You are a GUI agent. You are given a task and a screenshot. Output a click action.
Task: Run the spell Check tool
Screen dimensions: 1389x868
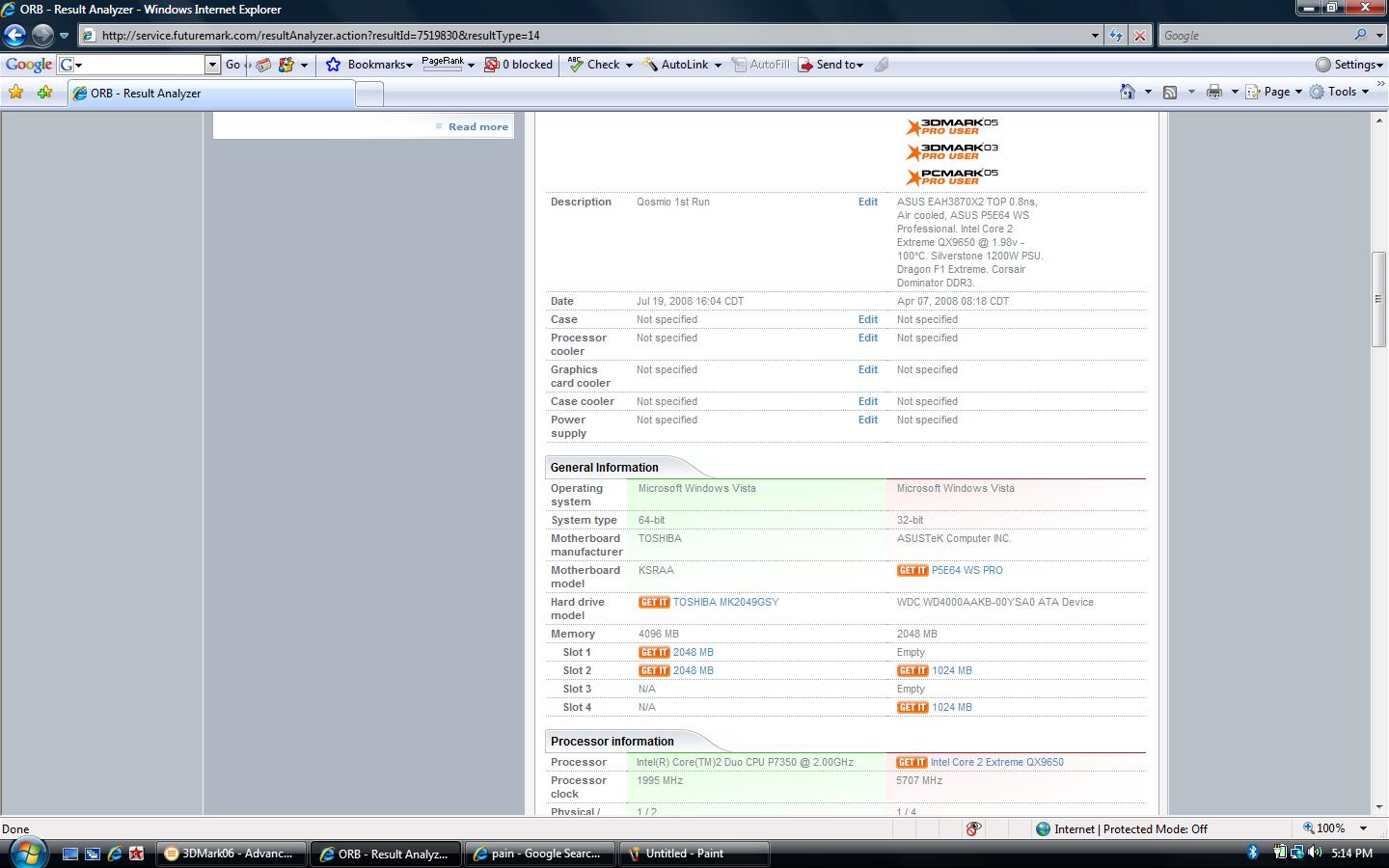[594, 65]
